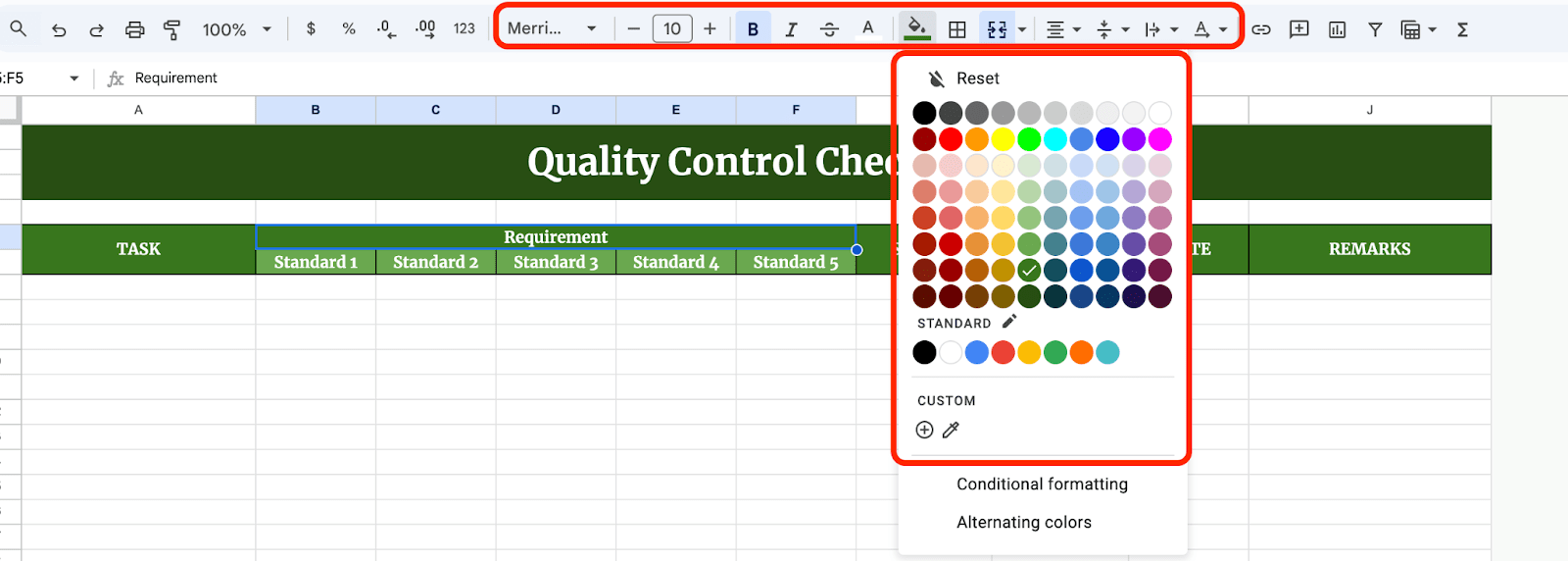
Task: Add a comment using the toolbar icon
Action: [x=1299, y=29]
